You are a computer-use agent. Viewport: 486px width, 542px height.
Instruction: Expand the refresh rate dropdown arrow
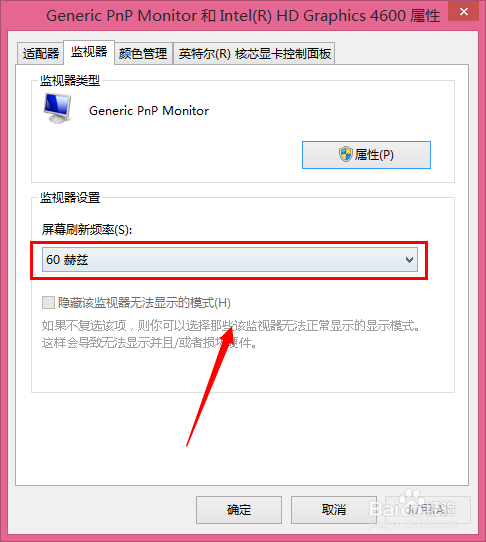(x=409, y=260)
